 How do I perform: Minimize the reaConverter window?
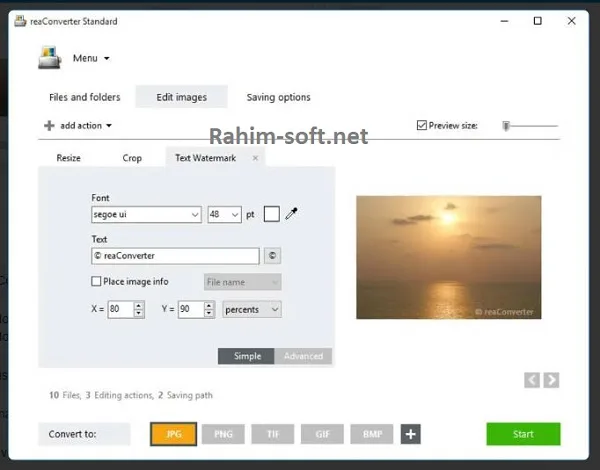pyautogui.click(x=504, y=21)
